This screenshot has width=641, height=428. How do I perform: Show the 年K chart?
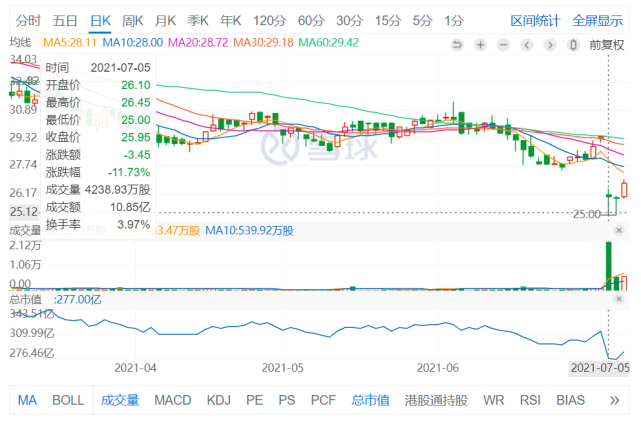[231, 20]
